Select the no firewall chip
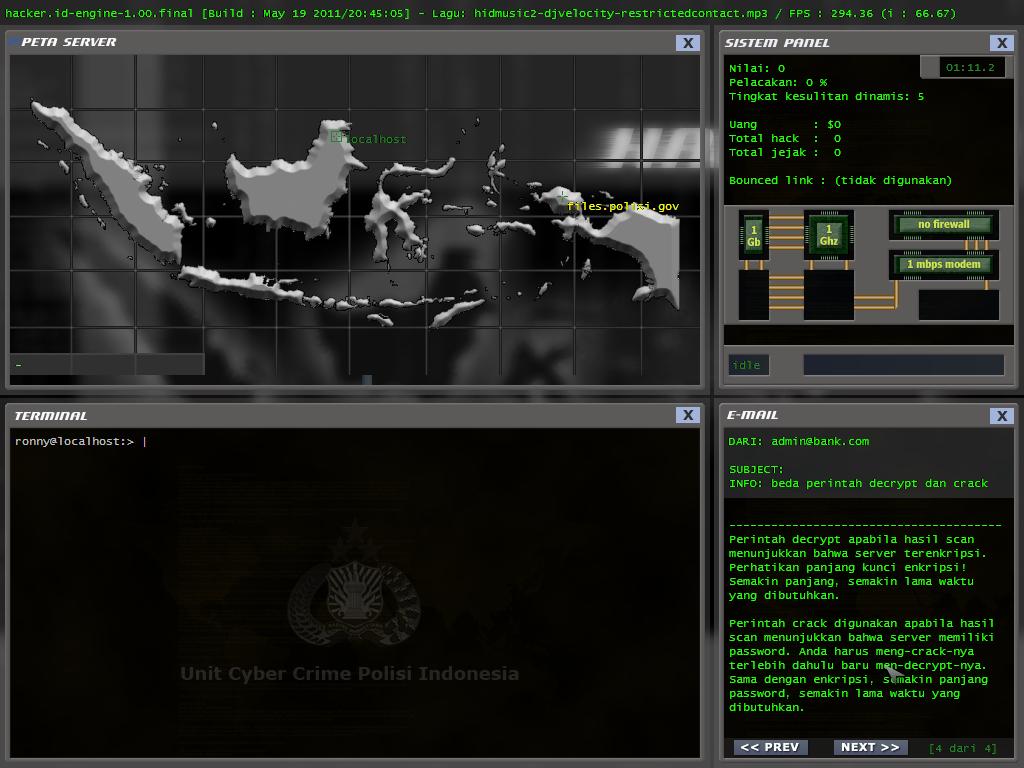The height and width of the screenshot is (768, 1024). click(x=943, y=224)
